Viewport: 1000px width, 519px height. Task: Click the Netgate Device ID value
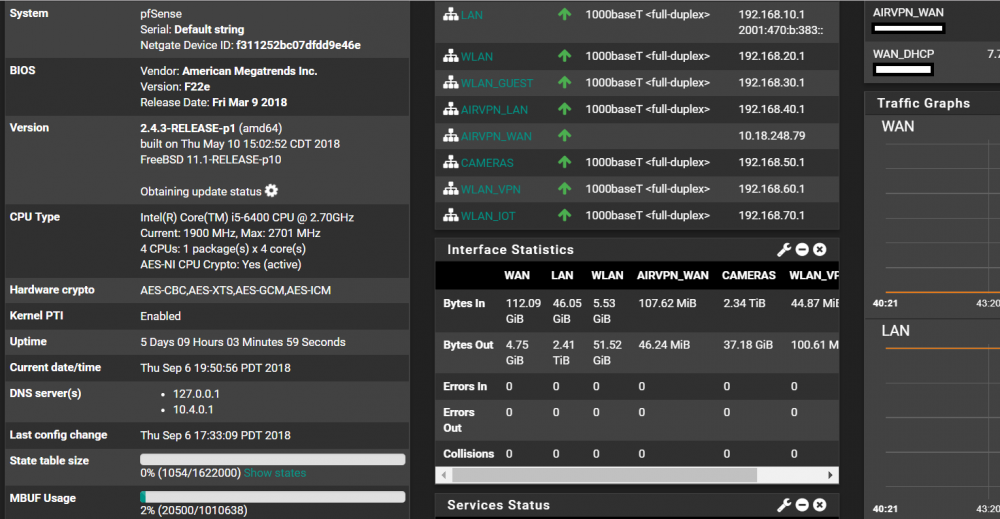tap(298, 45)
